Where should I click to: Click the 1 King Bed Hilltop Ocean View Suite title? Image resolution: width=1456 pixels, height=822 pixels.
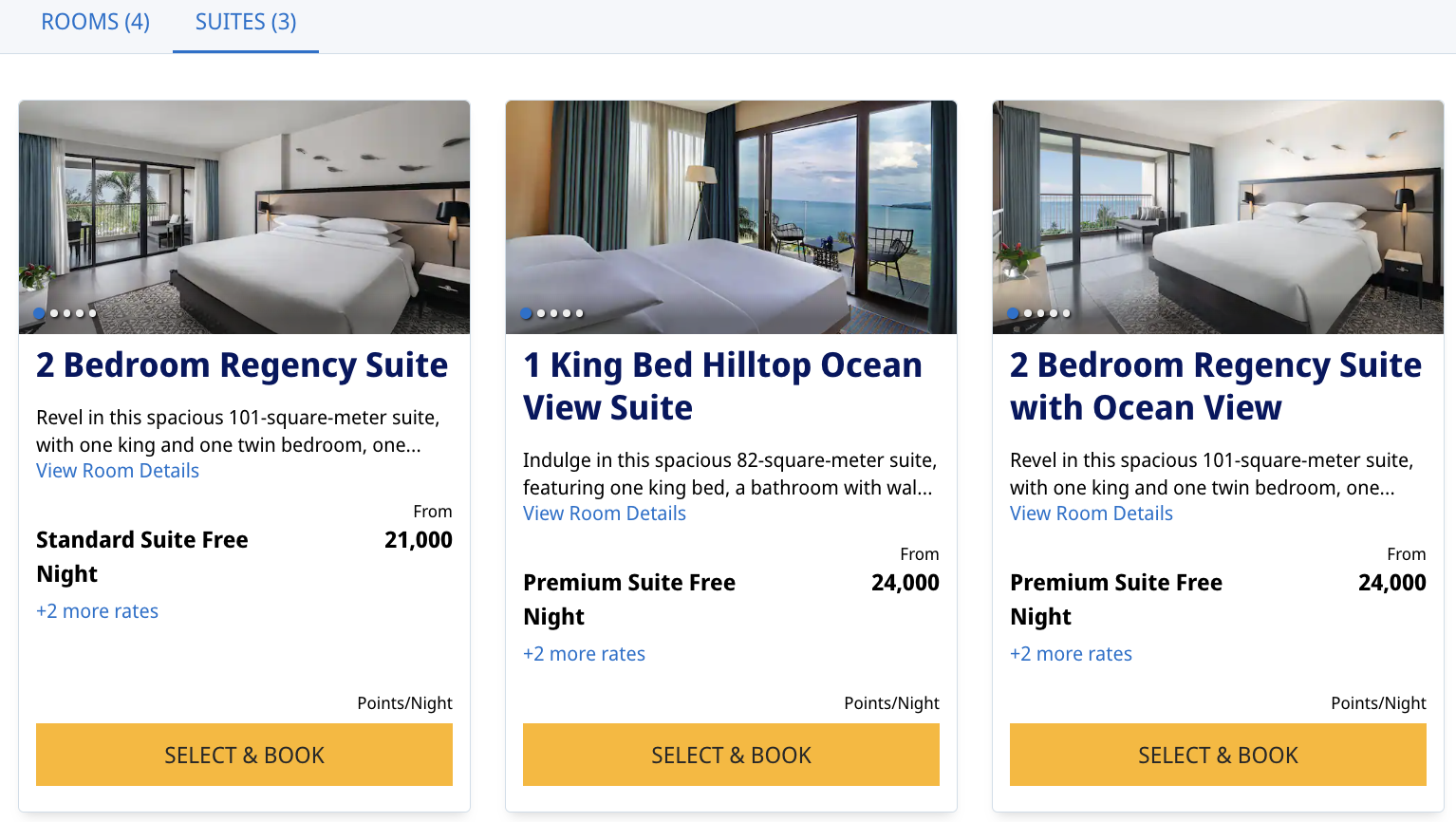click(721, 385)
